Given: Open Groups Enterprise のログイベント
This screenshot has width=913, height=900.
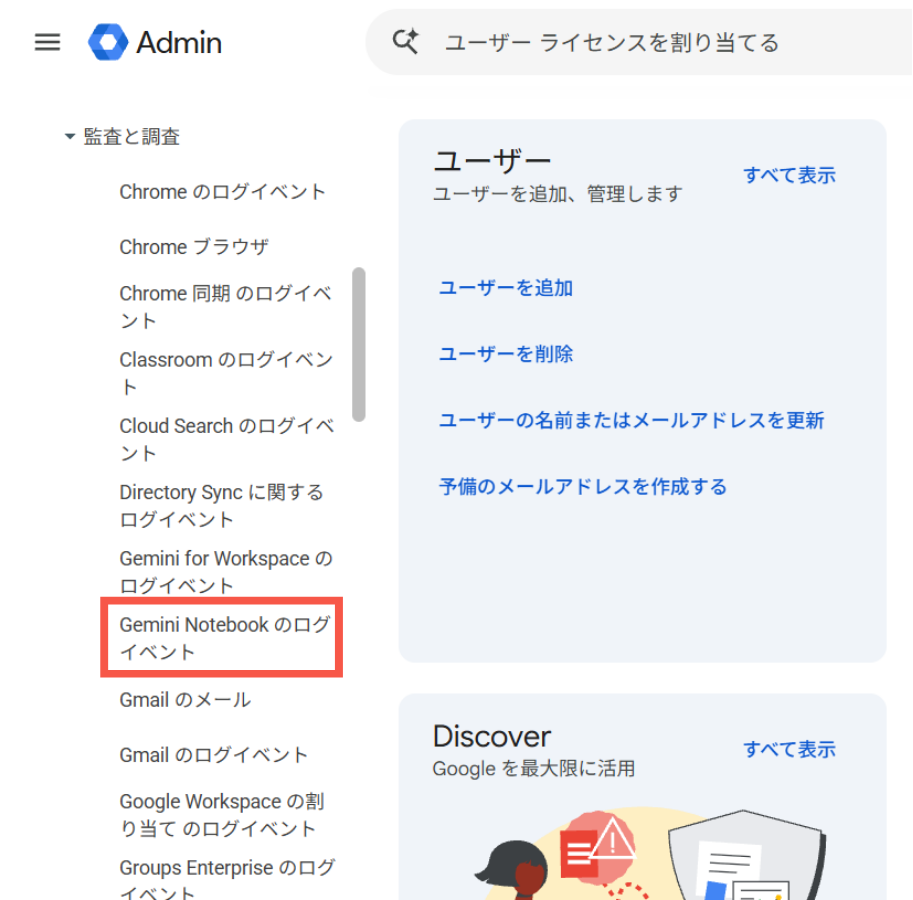Looking at the screenshot, I should coord(227,881).
